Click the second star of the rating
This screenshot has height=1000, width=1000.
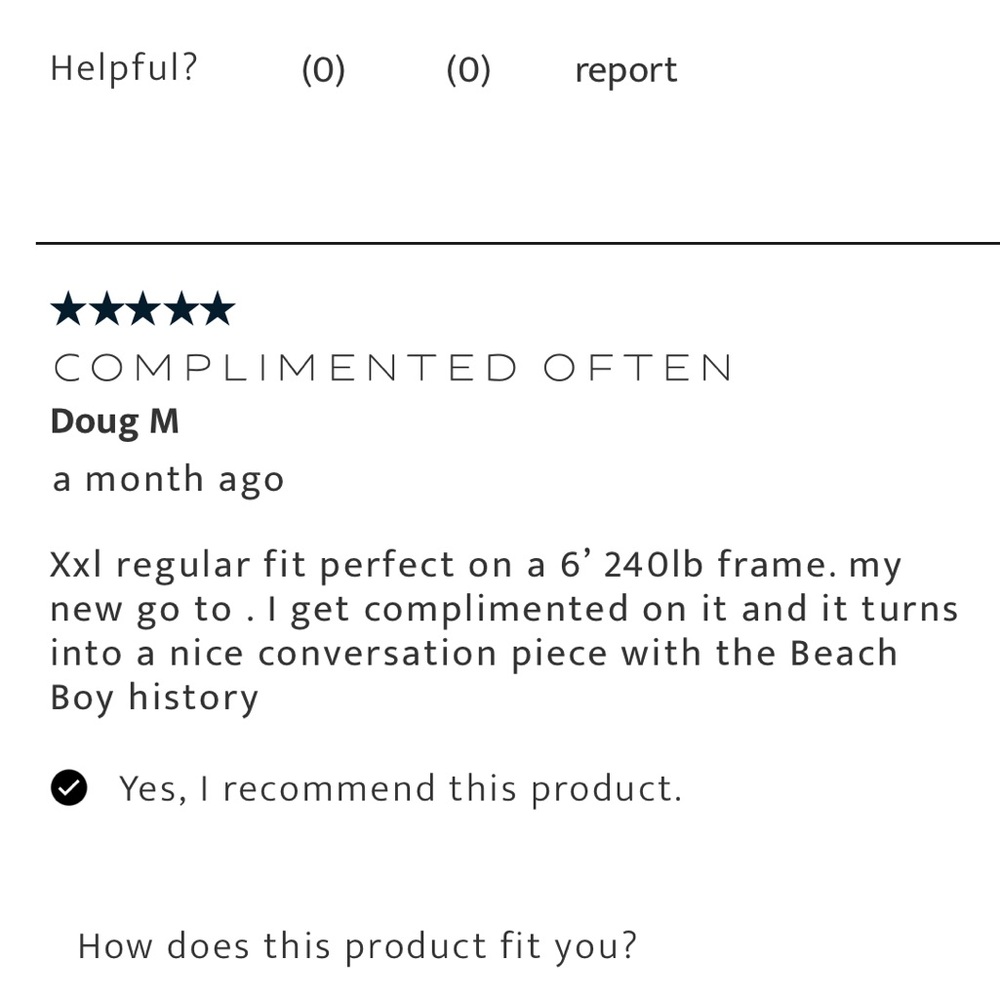click(106, 310)
